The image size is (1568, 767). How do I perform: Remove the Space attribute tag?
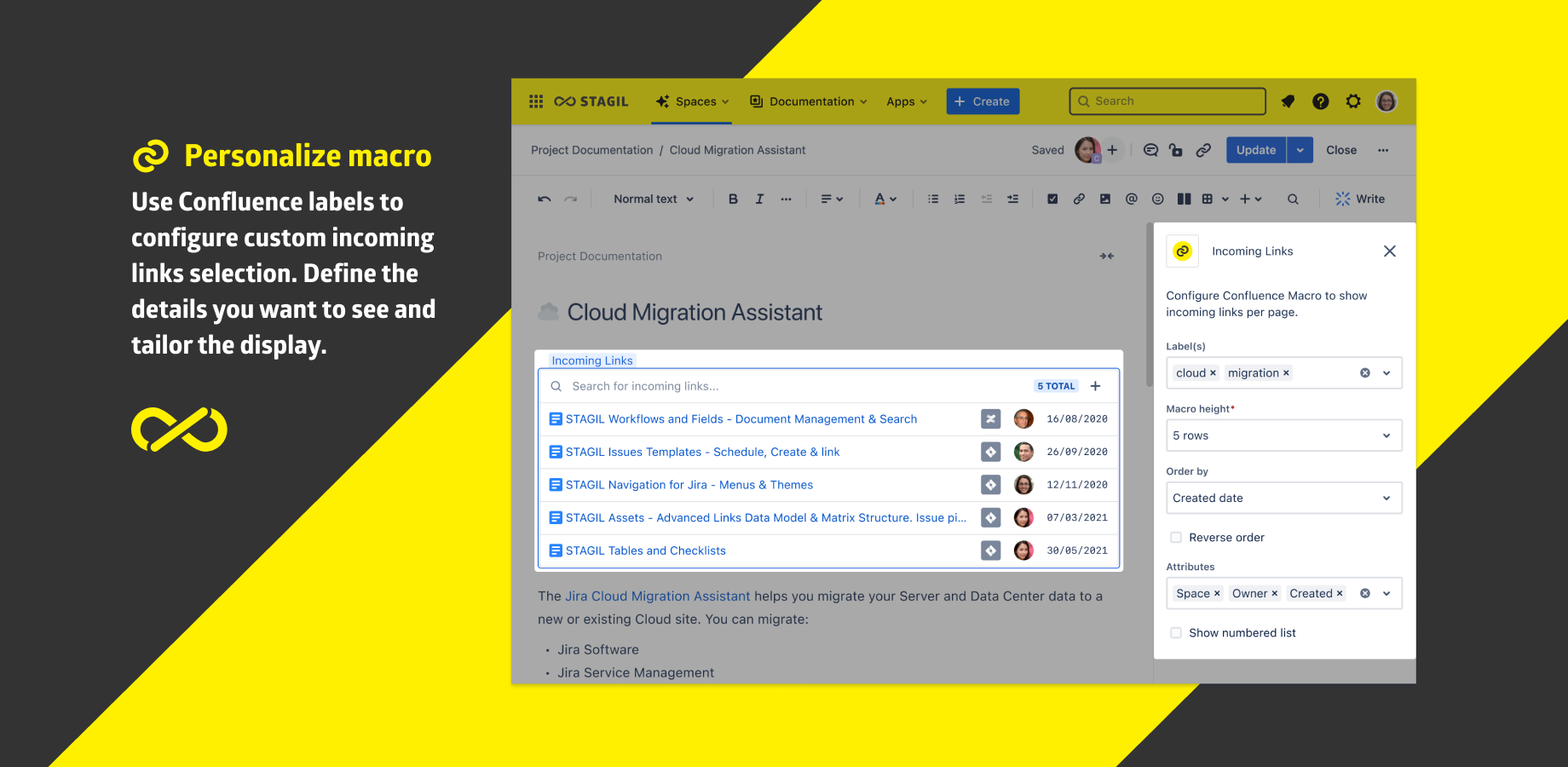[1217, 594]
